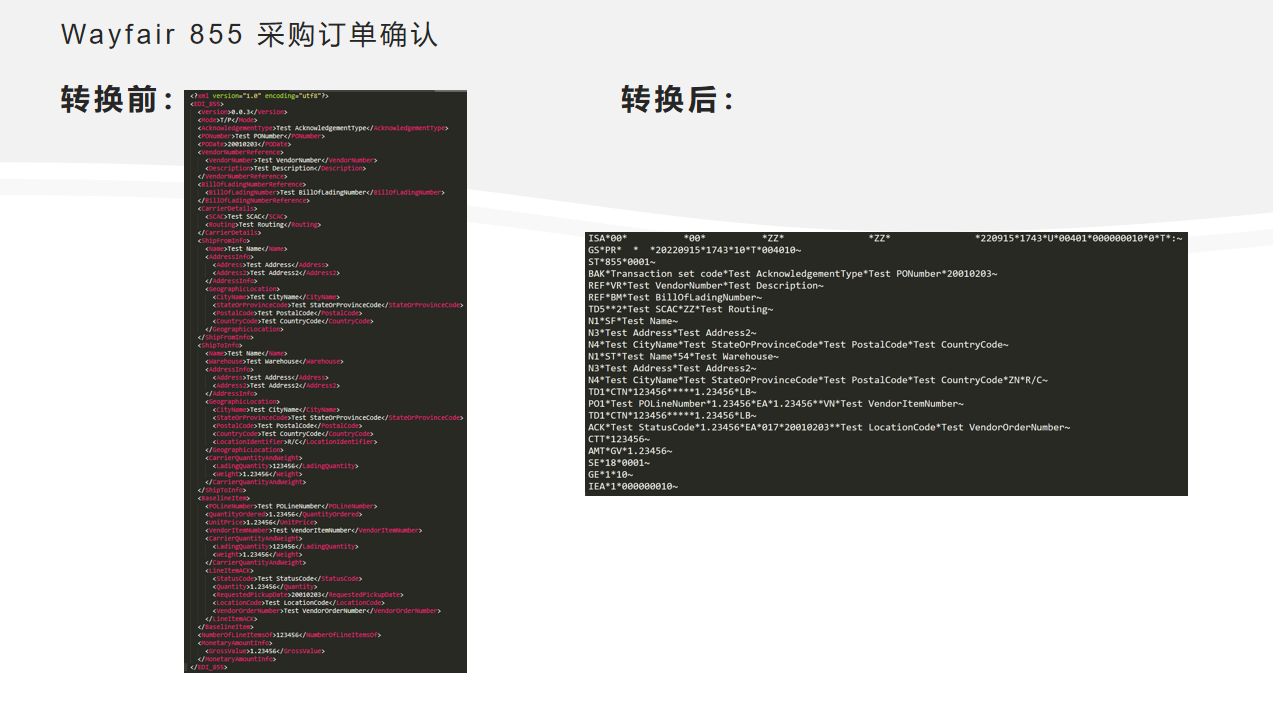Select the 转换后 label

[678, 100]
